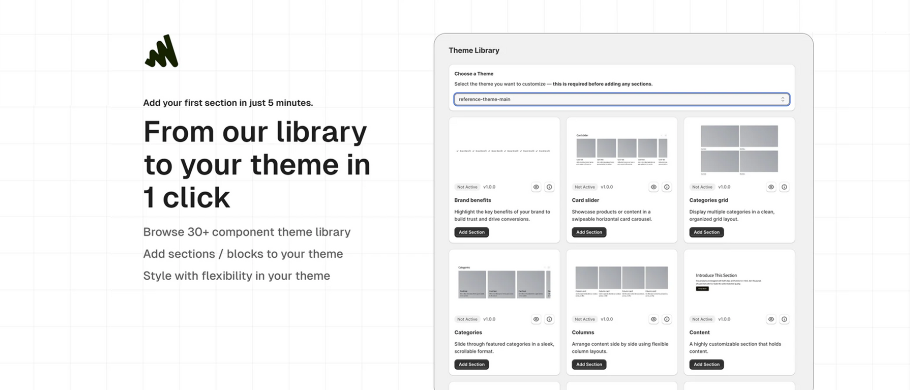The width and height of the screenshot is (910, 390).
Task: Click the green squiggle logo
Action: (161, 51)
